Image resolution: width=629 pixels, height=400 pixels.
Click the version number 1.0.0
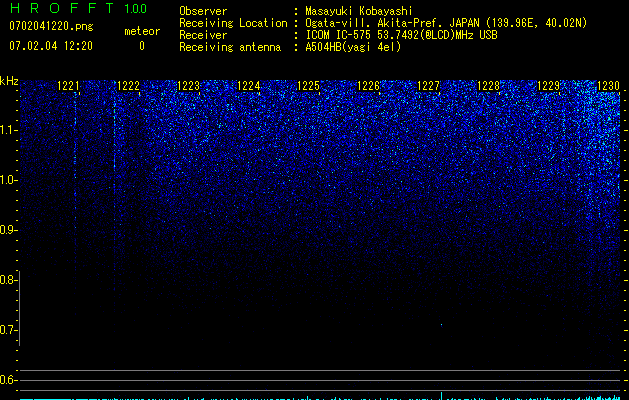(x=136, y=9)
